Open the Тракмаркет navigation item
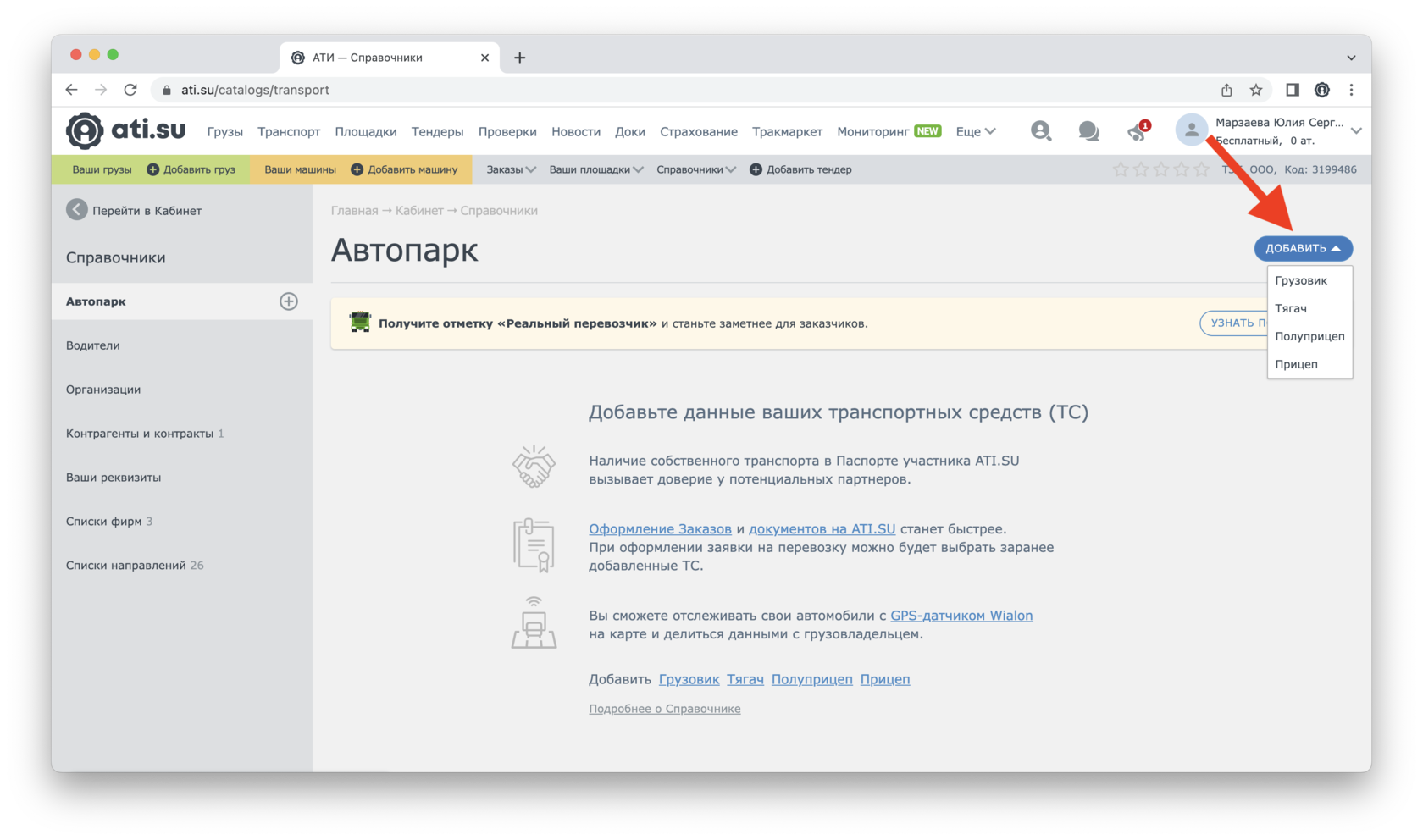The height and width of the screenshot is (840, 1423). (x=788, y=131)
